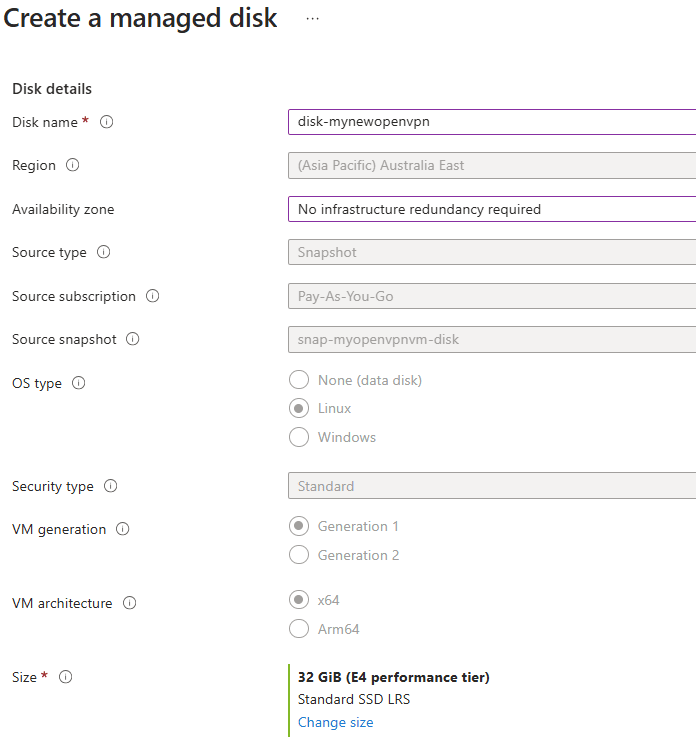The image size is (696, 751).
Task: Choose the Windows OS type option
Action: tap(298, 437)
